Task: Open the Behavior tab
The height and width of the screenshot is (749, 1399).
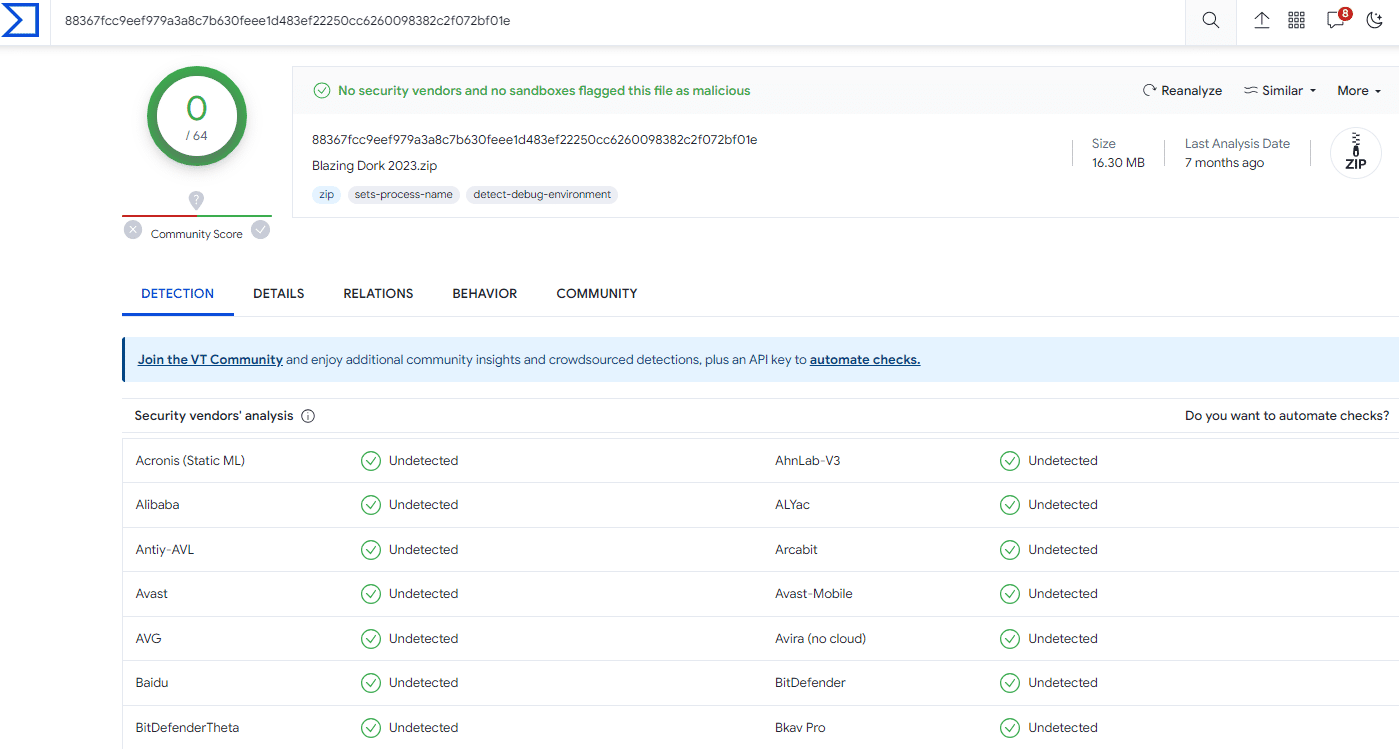Action: pos(484,294)
